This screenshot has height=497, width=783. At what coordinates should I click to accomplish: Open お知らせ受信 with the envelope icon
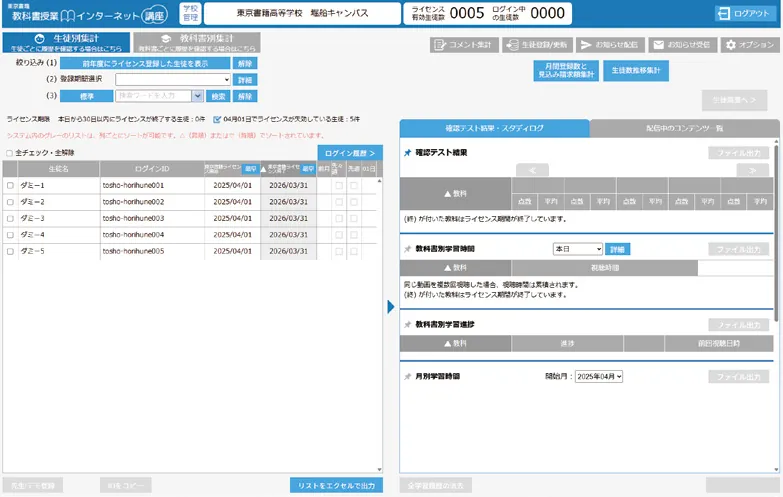[x=683, y=45]
